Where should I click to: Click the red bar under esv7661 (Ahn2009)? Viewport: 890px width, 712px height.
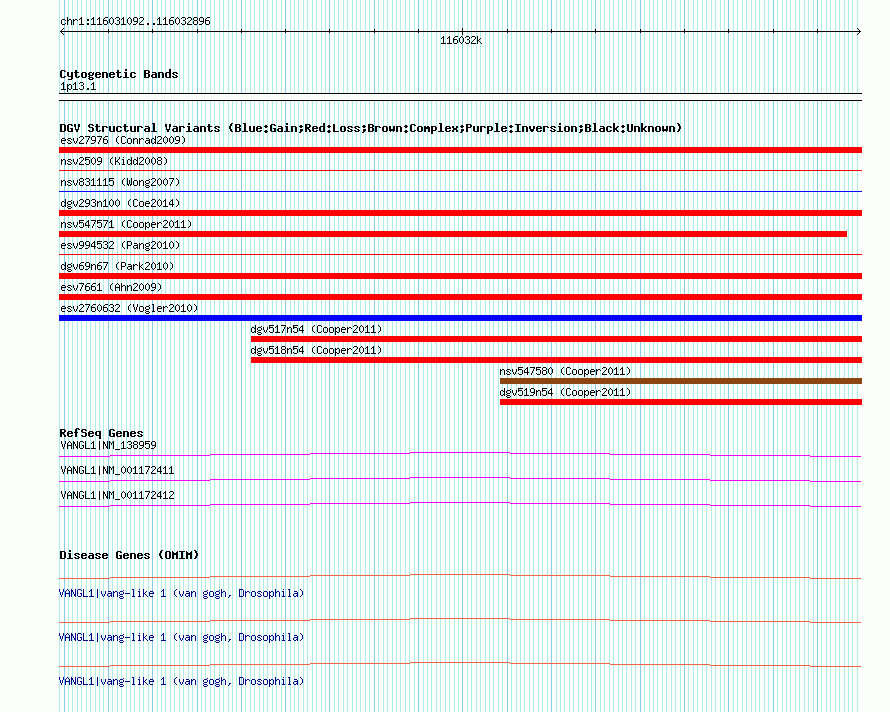click(460, 297)
